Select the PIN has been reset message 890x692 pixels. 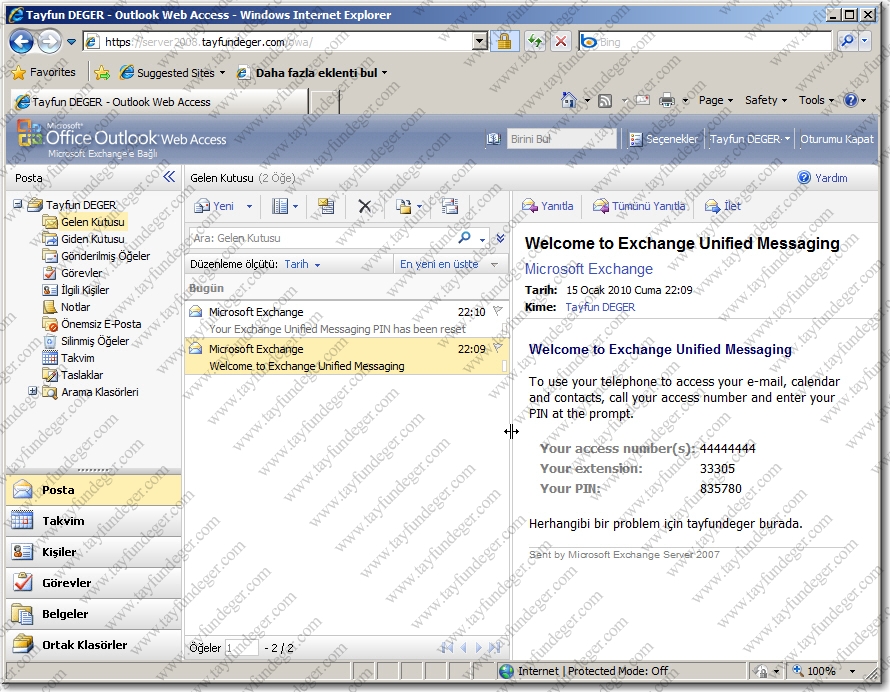[x=346, y=320]
